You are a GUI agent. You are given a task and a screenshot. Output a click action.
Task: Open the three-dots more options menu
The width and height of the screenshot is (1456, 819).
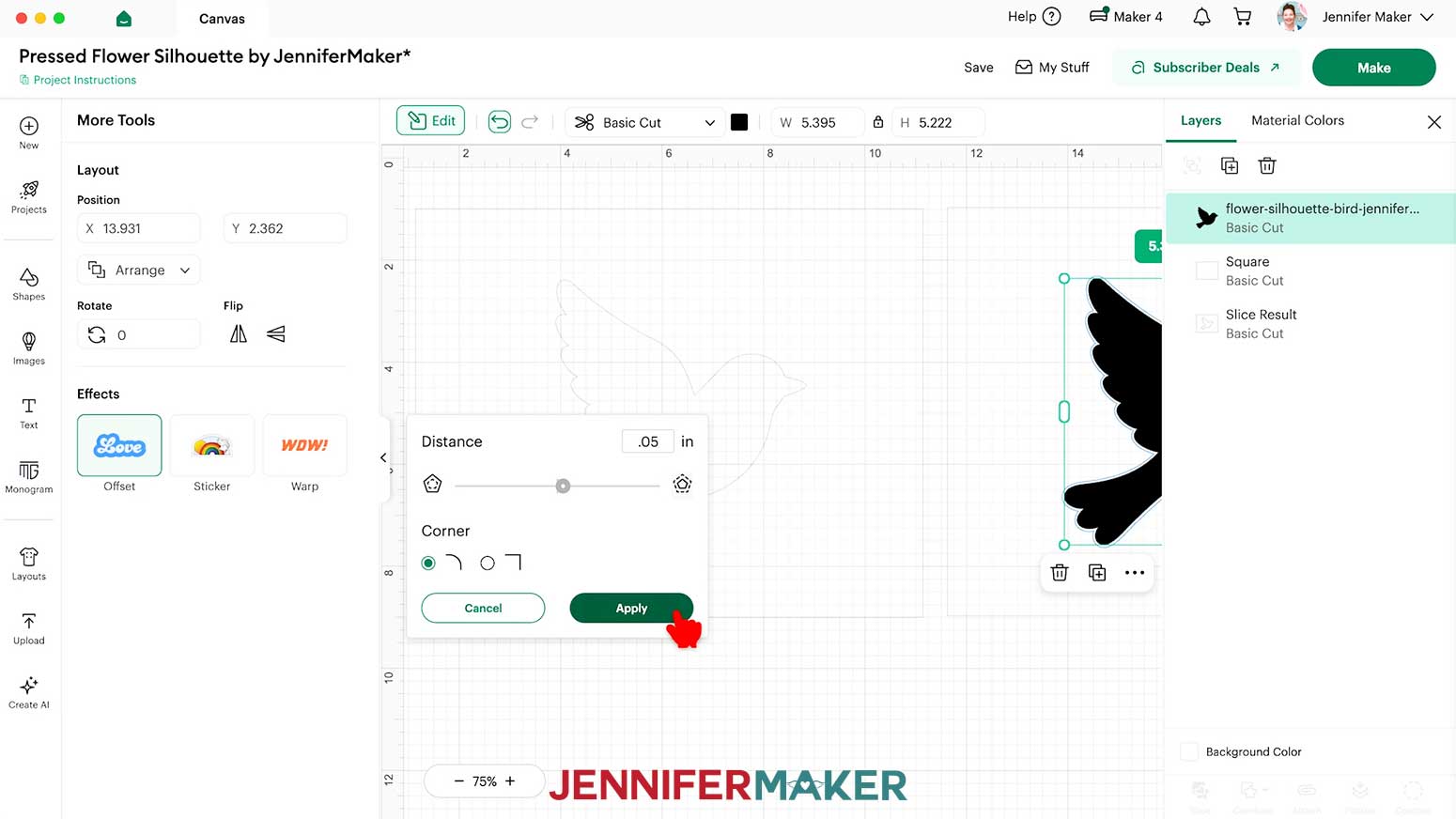pyautogui.click(x=1135, y=573)
